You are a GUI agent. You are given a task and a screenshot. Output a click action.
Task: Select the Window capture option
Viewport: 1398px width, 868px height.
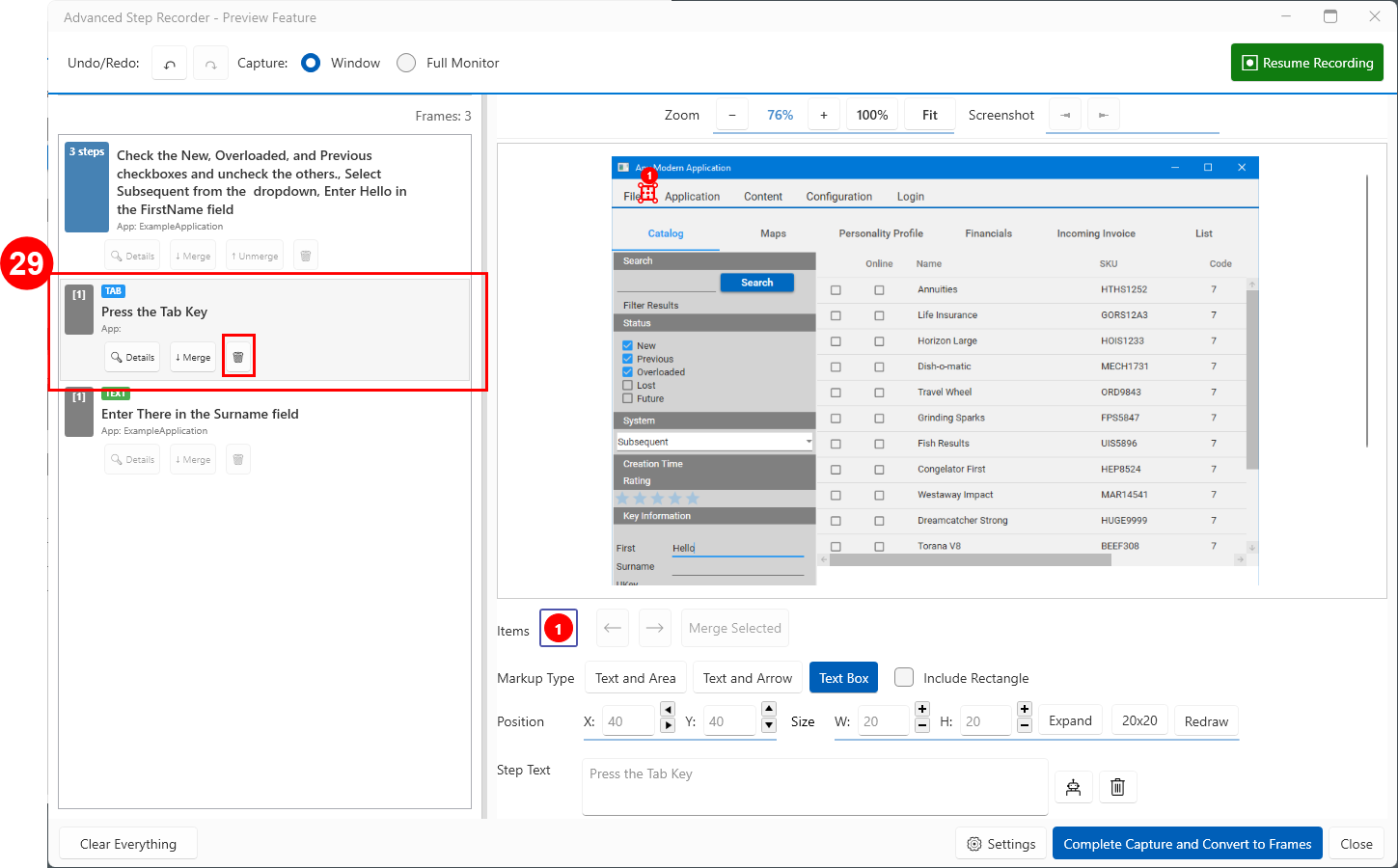coord(311,63)
